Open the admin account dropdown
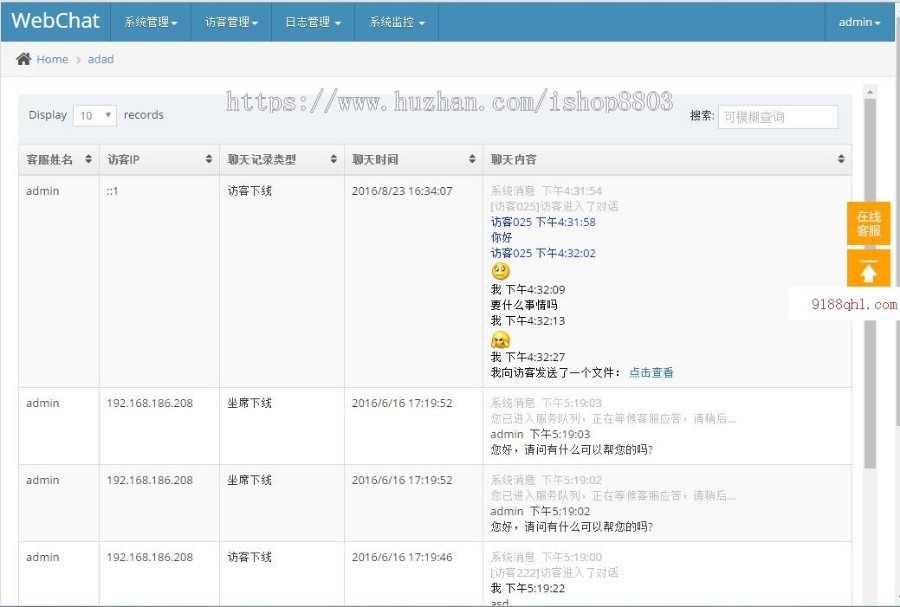 click(x=856, y=21)
